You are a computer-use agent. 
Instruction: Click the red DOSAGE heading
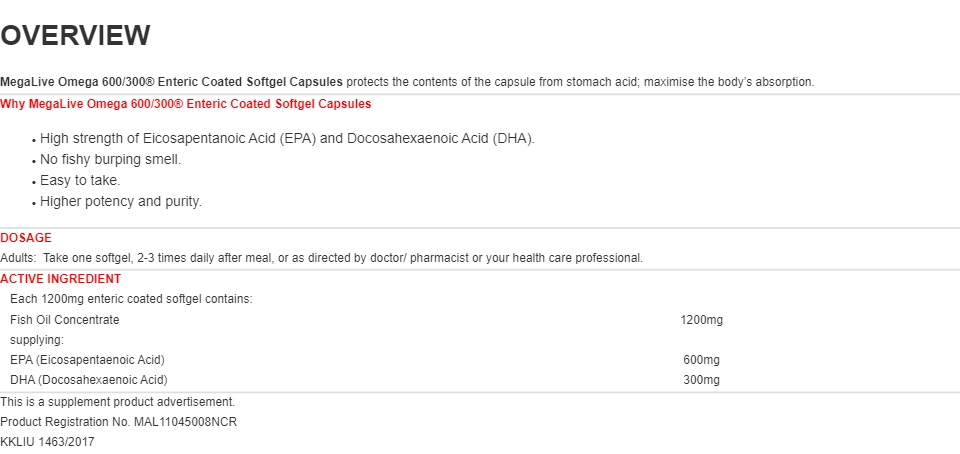26,238
